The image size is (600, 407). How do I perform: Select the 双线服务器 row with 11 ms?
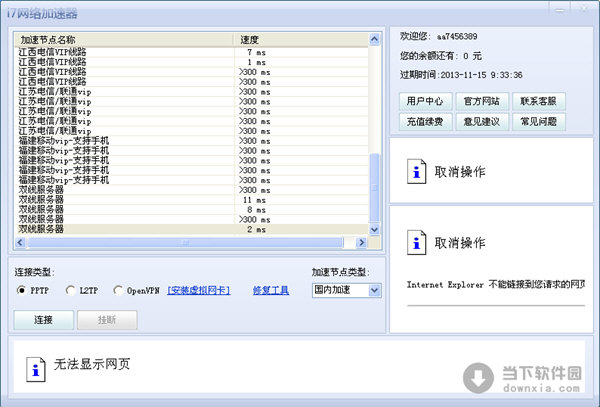[x=192, y=200]
